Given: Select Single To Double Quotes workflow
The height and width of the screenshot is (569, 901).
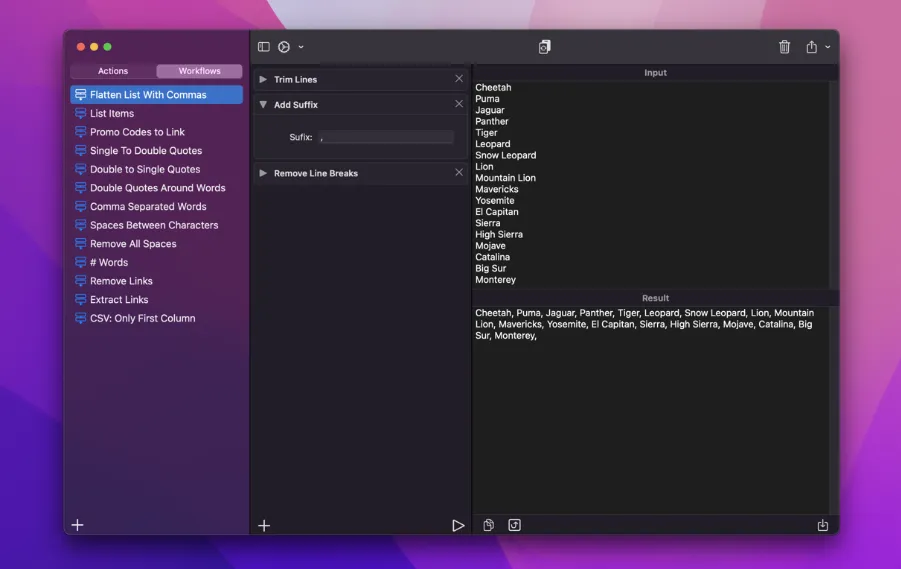Looking at the screenshot, I should (x=156, y=151).
